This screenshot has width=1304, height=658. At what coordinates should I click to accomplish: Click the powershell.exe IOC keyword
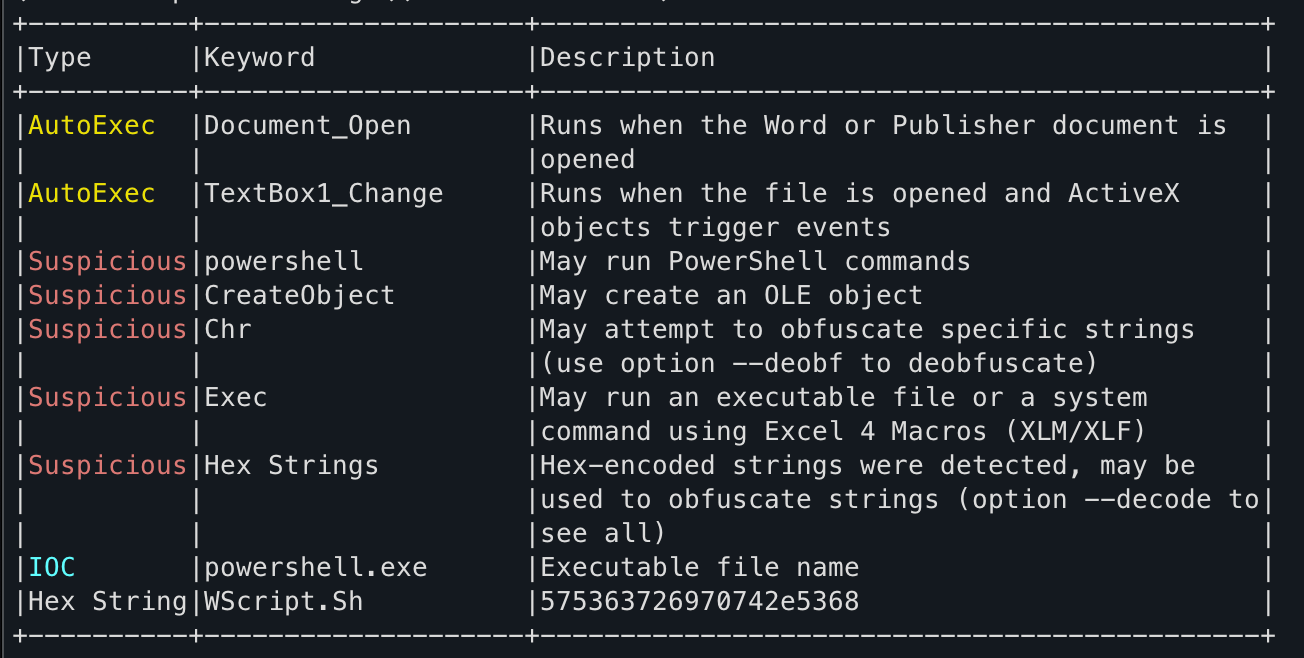[x=315, y=568]
